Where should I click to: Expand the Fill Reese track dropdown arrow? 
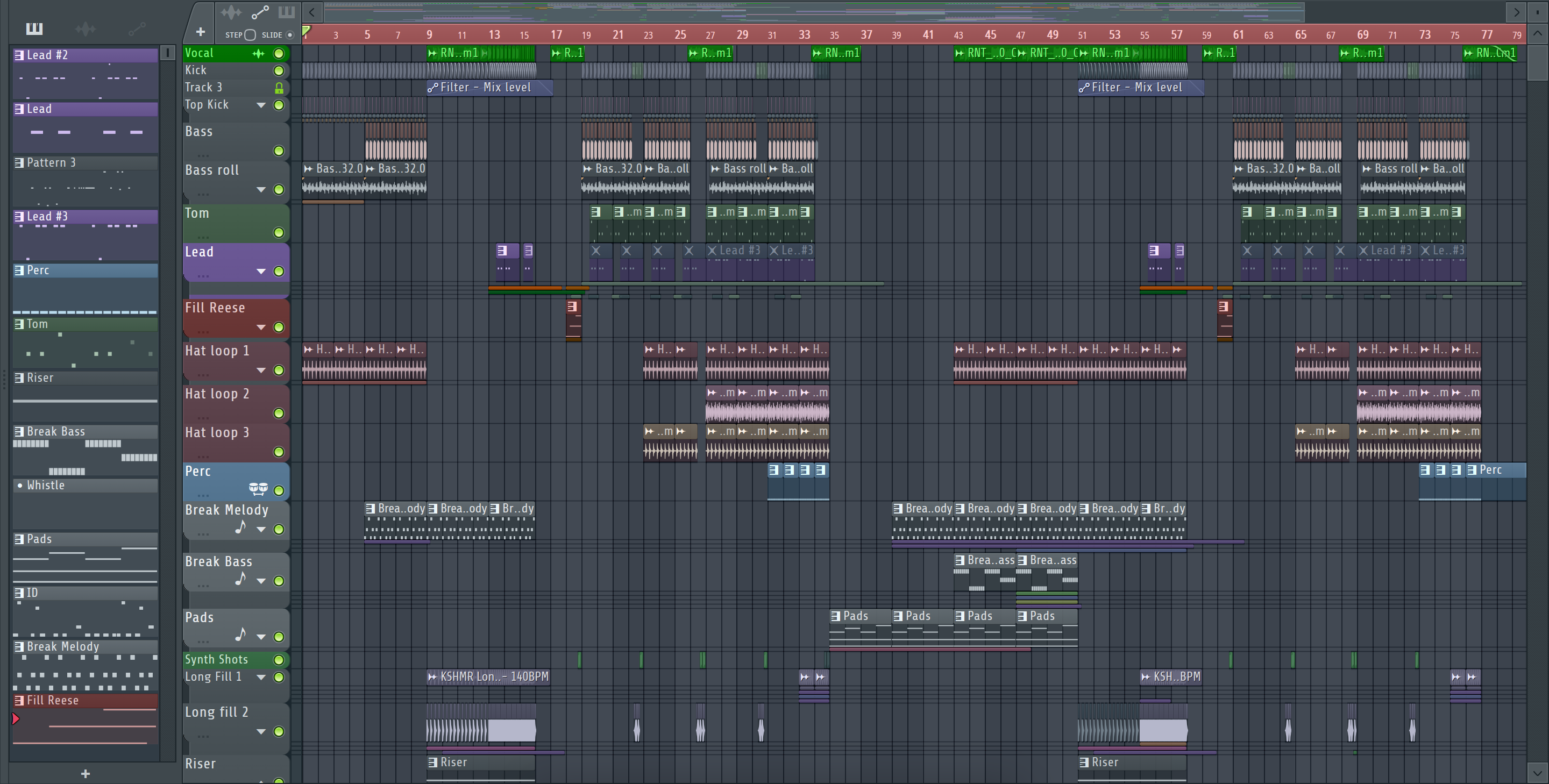261,327
